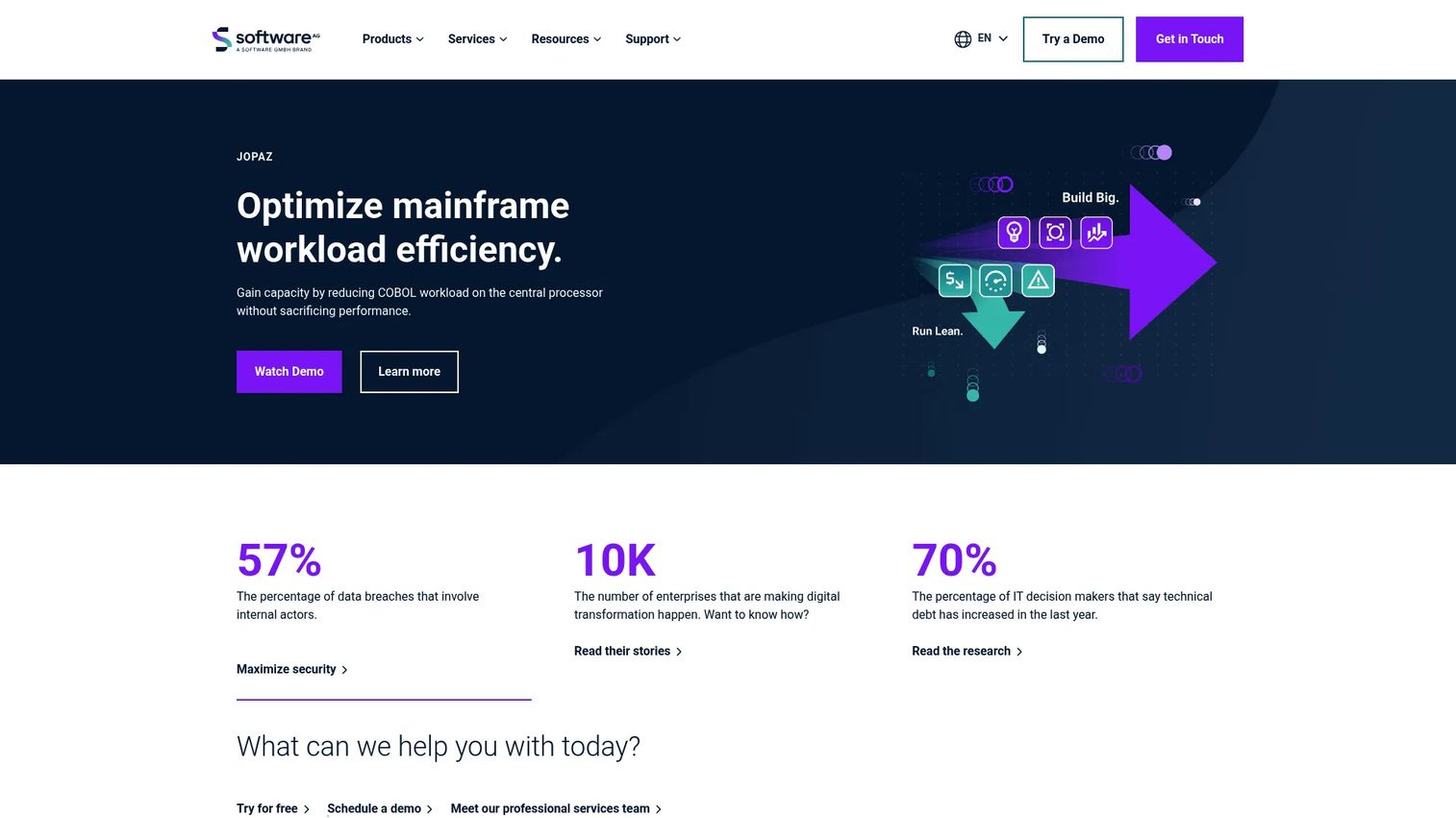Click the 57% statistic figure
Image resolution: width=1456 pixels, height=818 pixels.
pyautogui.click(x=279, y=560)
